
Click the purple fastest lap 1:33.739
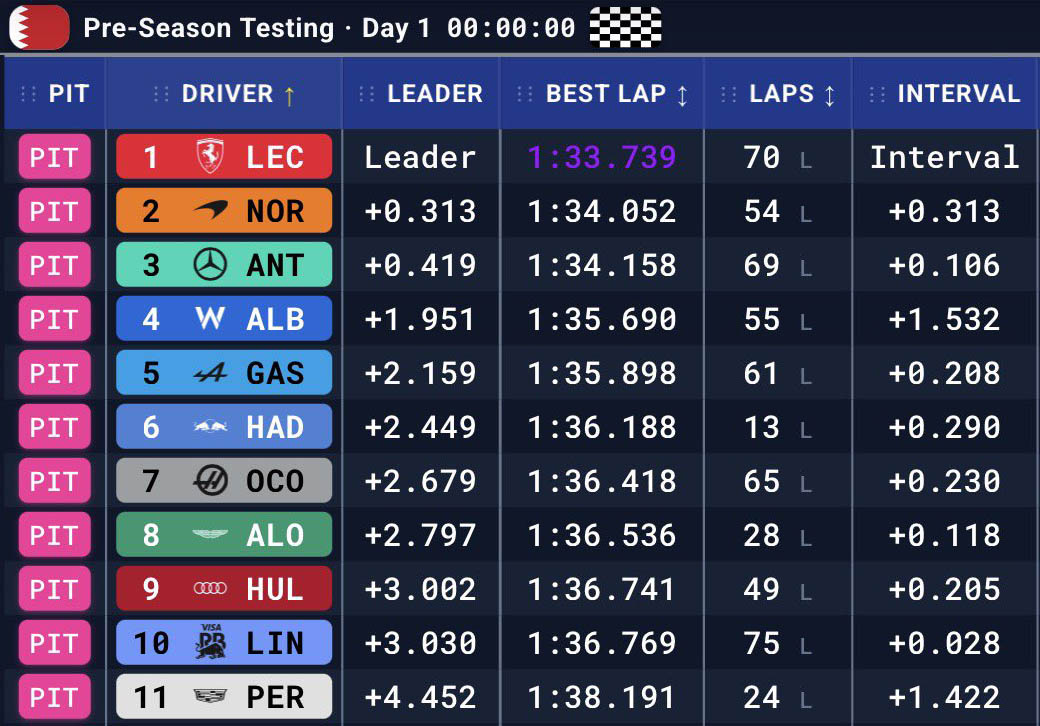click(602, 157)
